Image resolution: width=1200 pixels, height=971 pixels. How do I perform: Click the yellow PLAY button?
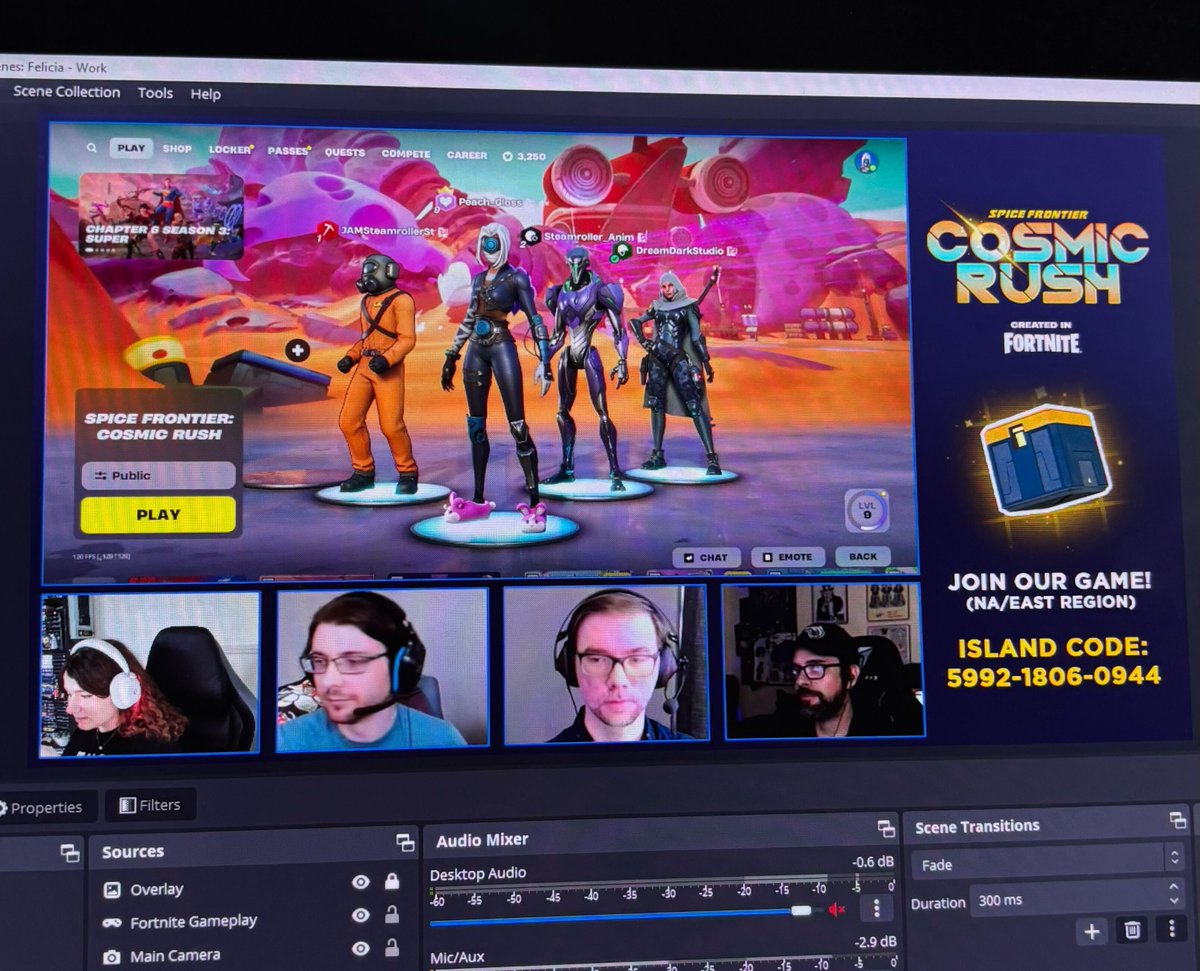[x=158, y=515]
